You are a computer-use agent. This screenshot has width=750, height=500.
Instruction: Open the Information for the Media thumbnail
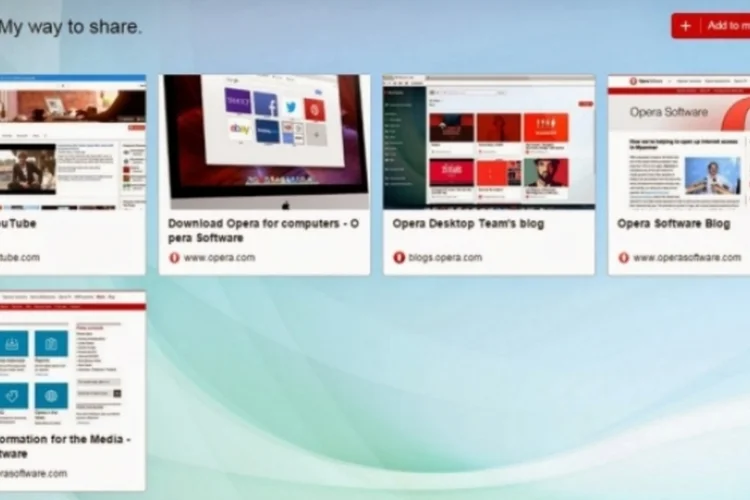(x=73, y=358)
